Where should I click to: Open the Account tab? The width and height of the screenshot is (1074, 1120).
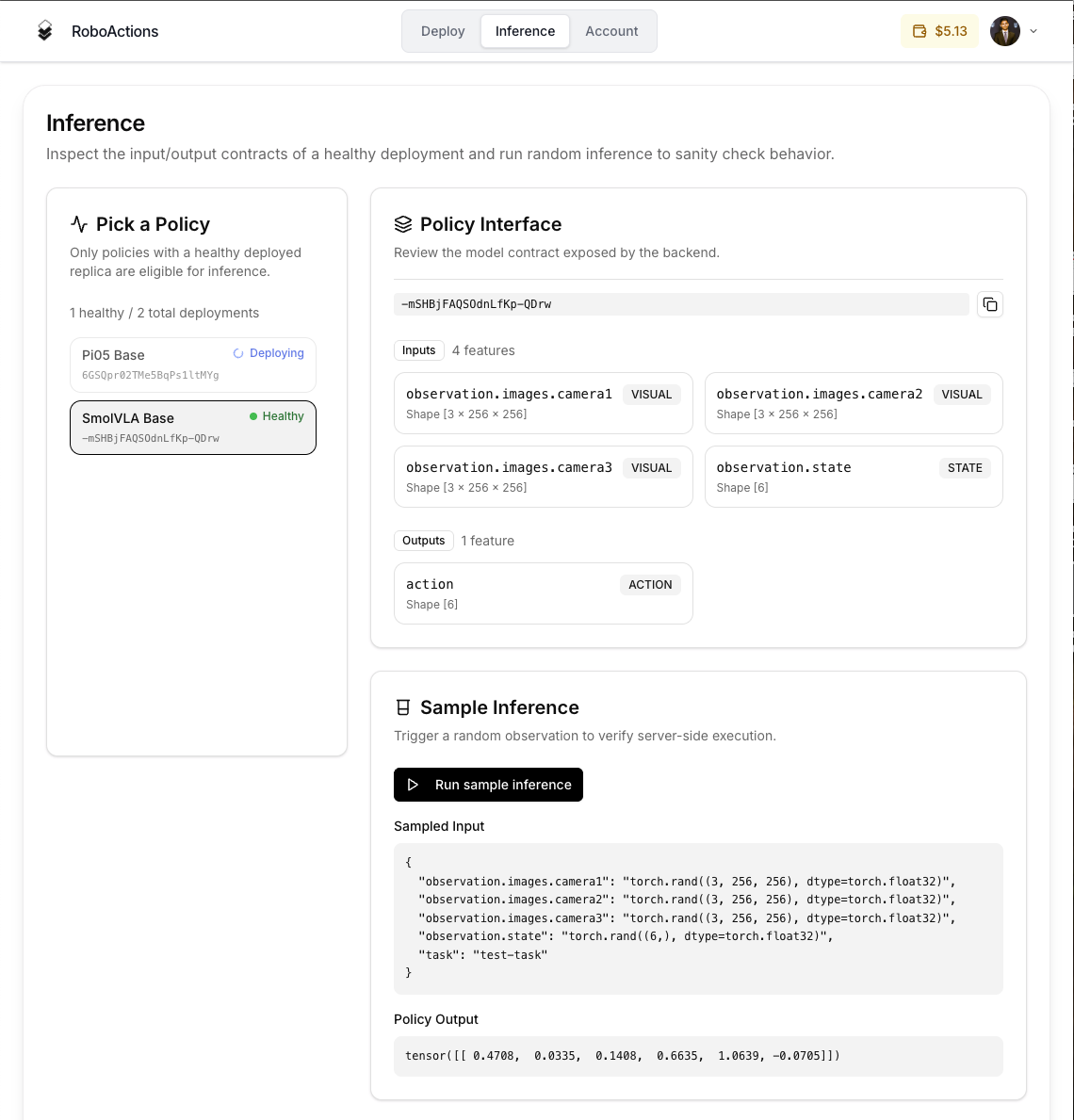pos(612,30)
